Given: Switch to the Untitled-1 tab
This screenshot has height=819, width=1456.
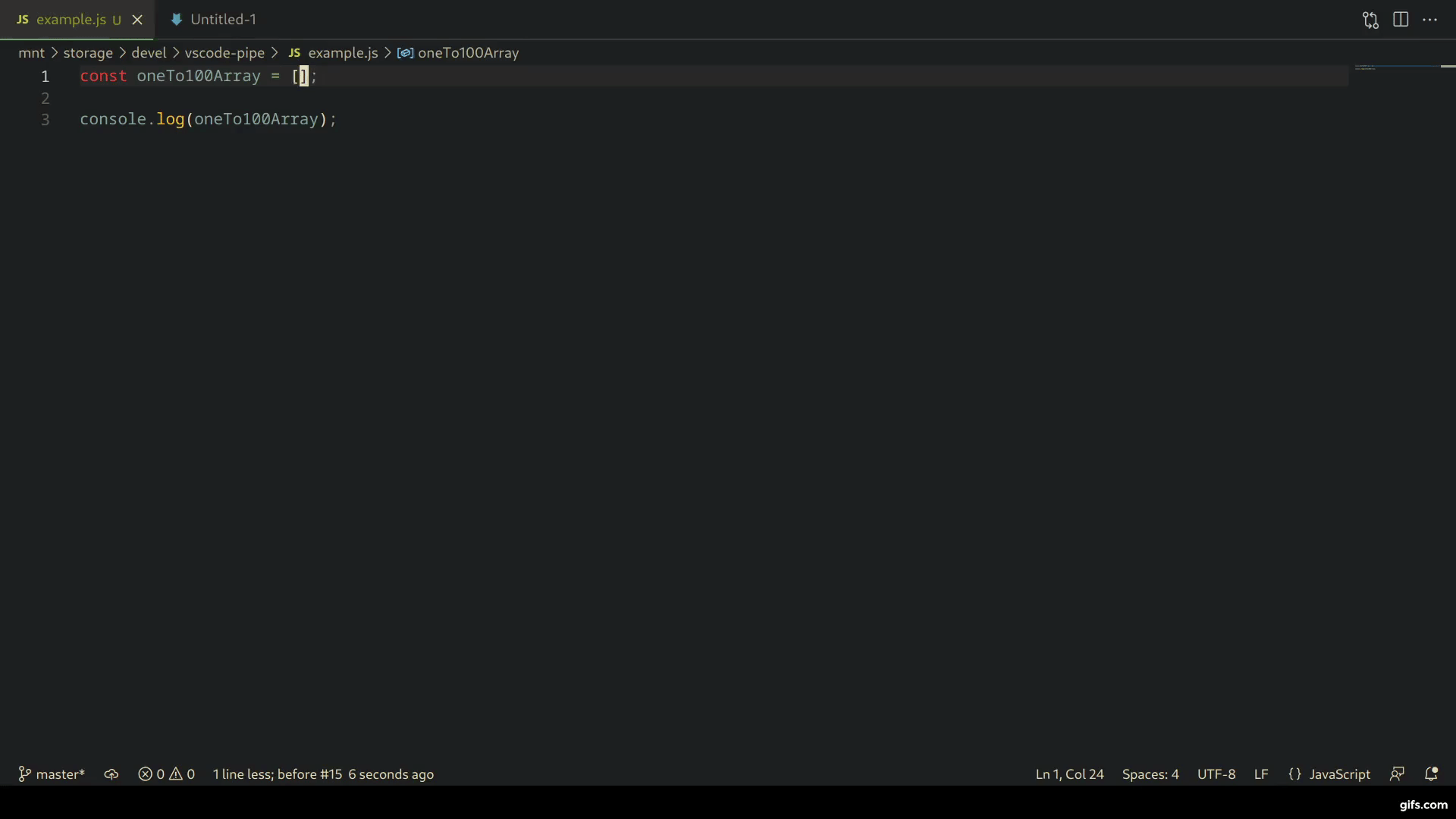Looking at the screenshot, I should (x=223, y=20).
